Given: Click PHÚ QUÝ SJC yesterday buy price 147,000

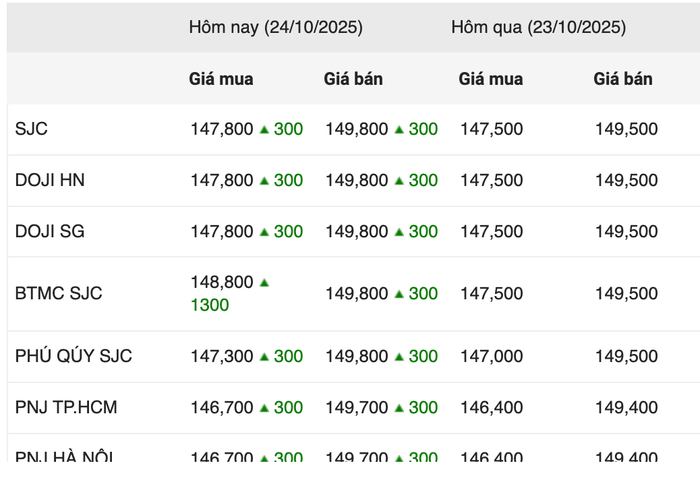Looking at the screenshot, I should click(491, 356).
